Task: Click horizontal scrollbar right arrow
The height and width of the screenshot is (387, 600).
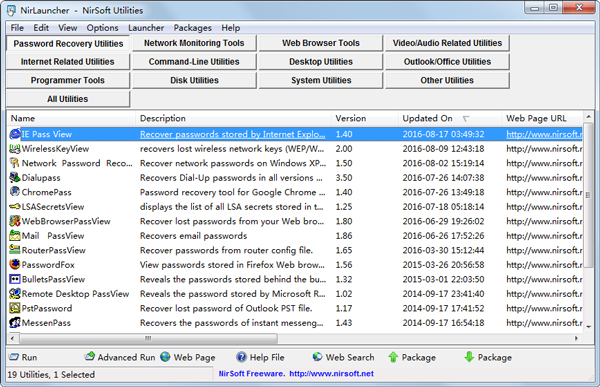Action: (576, 338)
